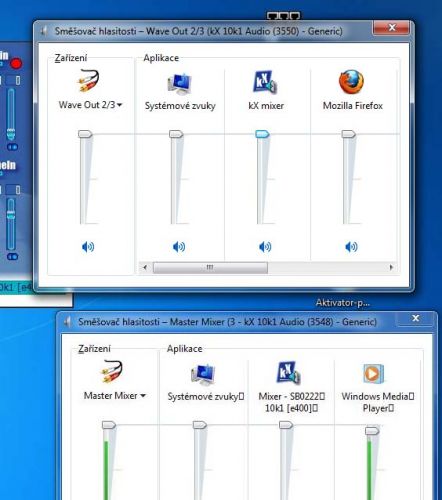The width and height of the screenshot is (442, 500).
Task: Click the Systémové zvuky icon in Wave Out window
Action: pos(179,84)
